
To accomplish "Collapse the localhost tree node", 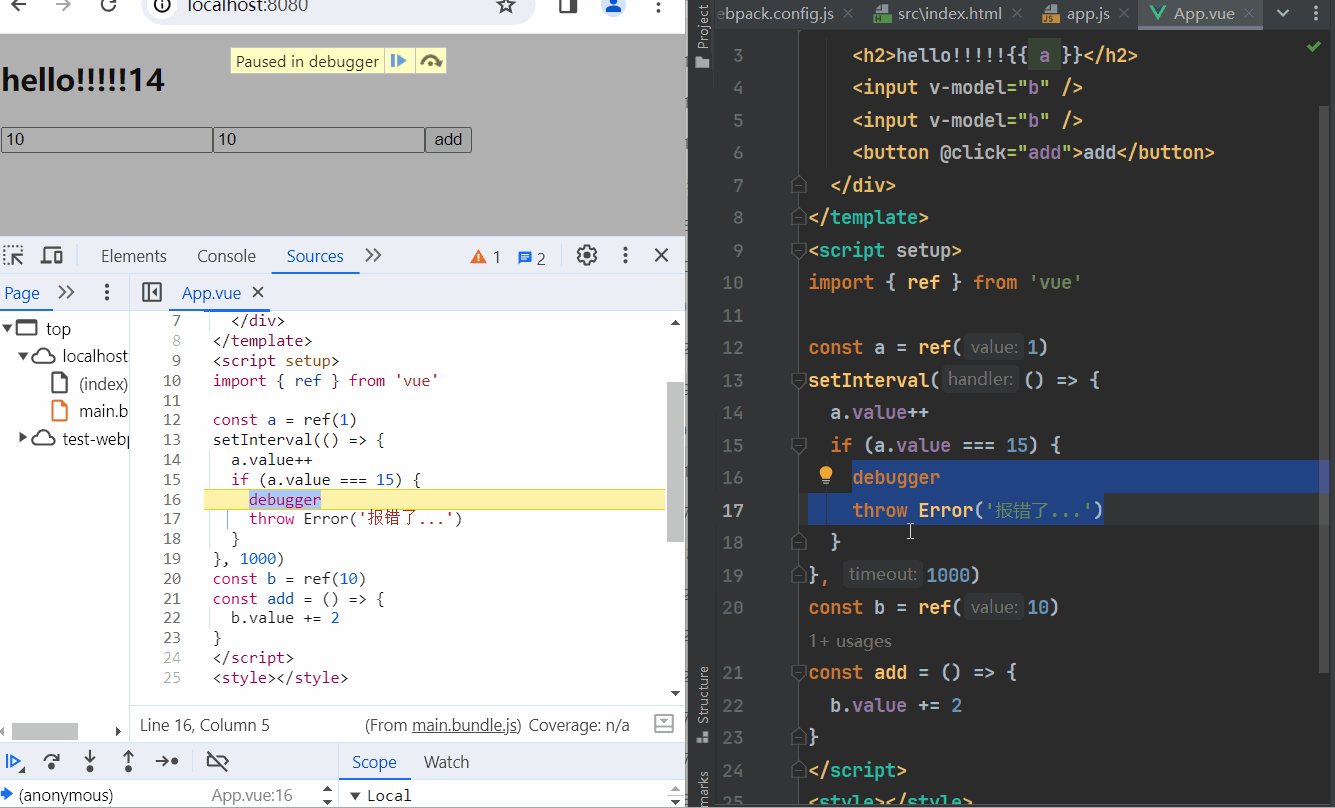I will [x=24, y=356].
